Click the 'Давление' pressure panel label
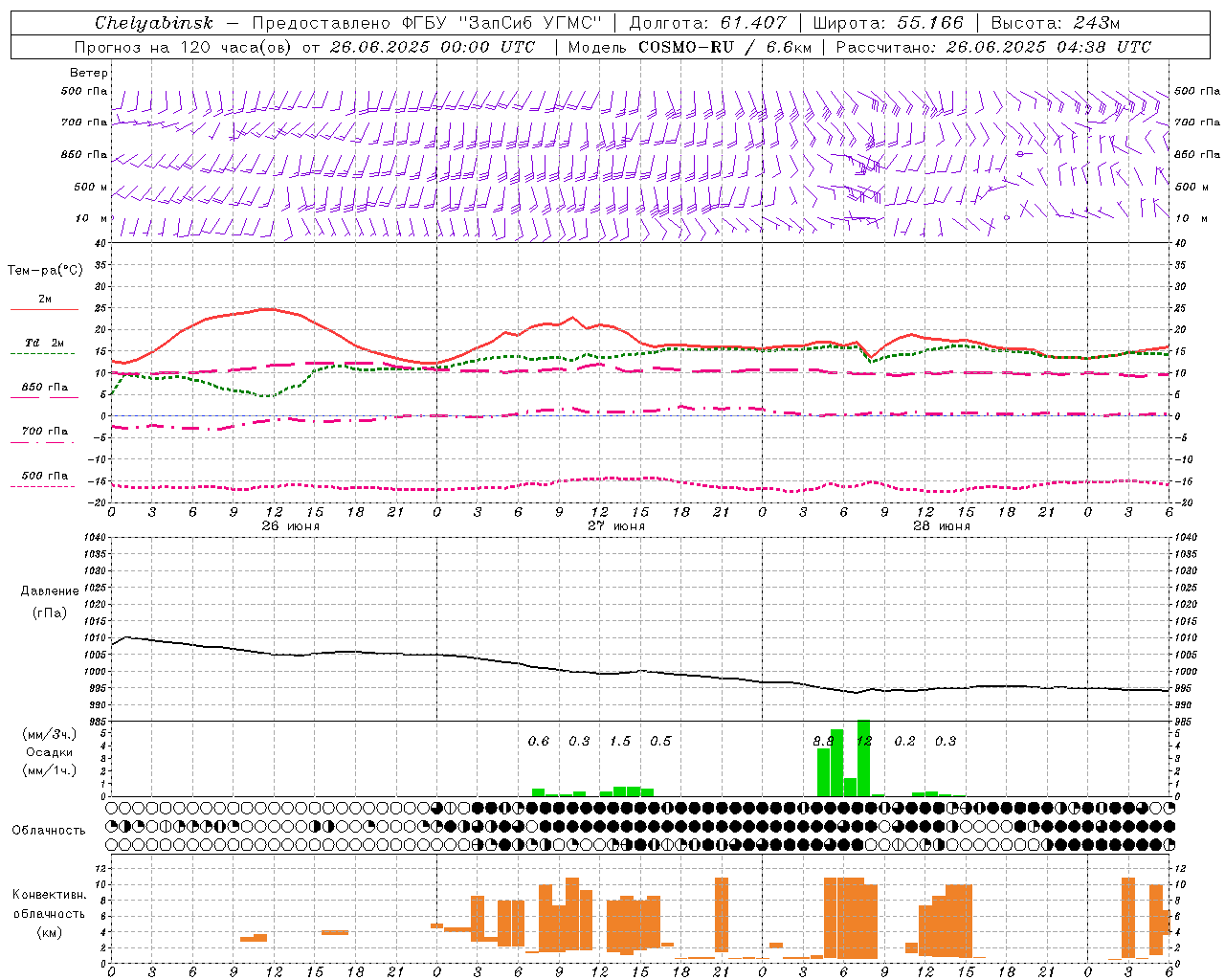Image resolution: width=1225 pixels, height=980 pixels. tap(50, 591)
